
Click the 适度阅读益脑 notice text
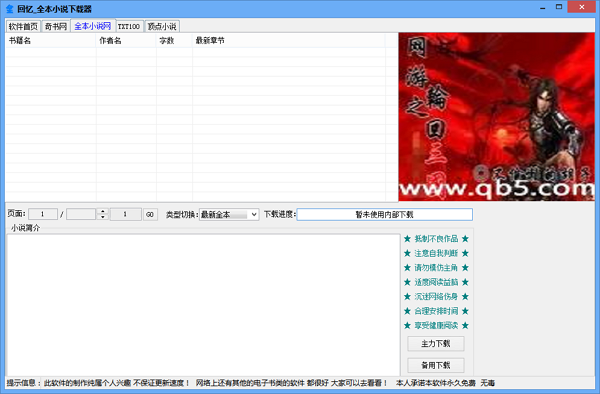point(436,282)
